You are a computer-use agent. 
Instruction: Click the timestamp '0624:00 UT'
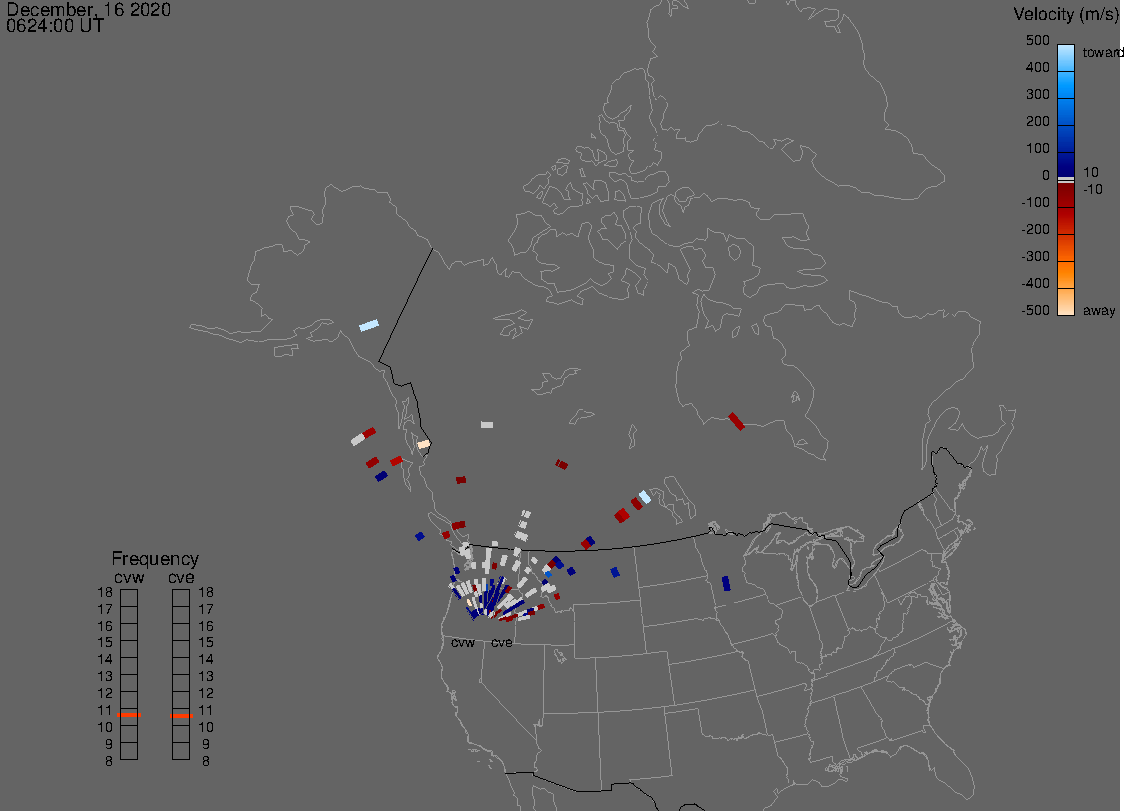54,26
